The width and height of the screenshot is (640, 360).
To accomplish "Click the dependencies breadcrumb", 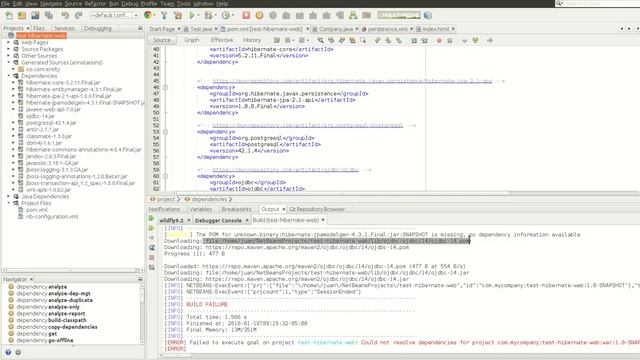I will (209, 199).
